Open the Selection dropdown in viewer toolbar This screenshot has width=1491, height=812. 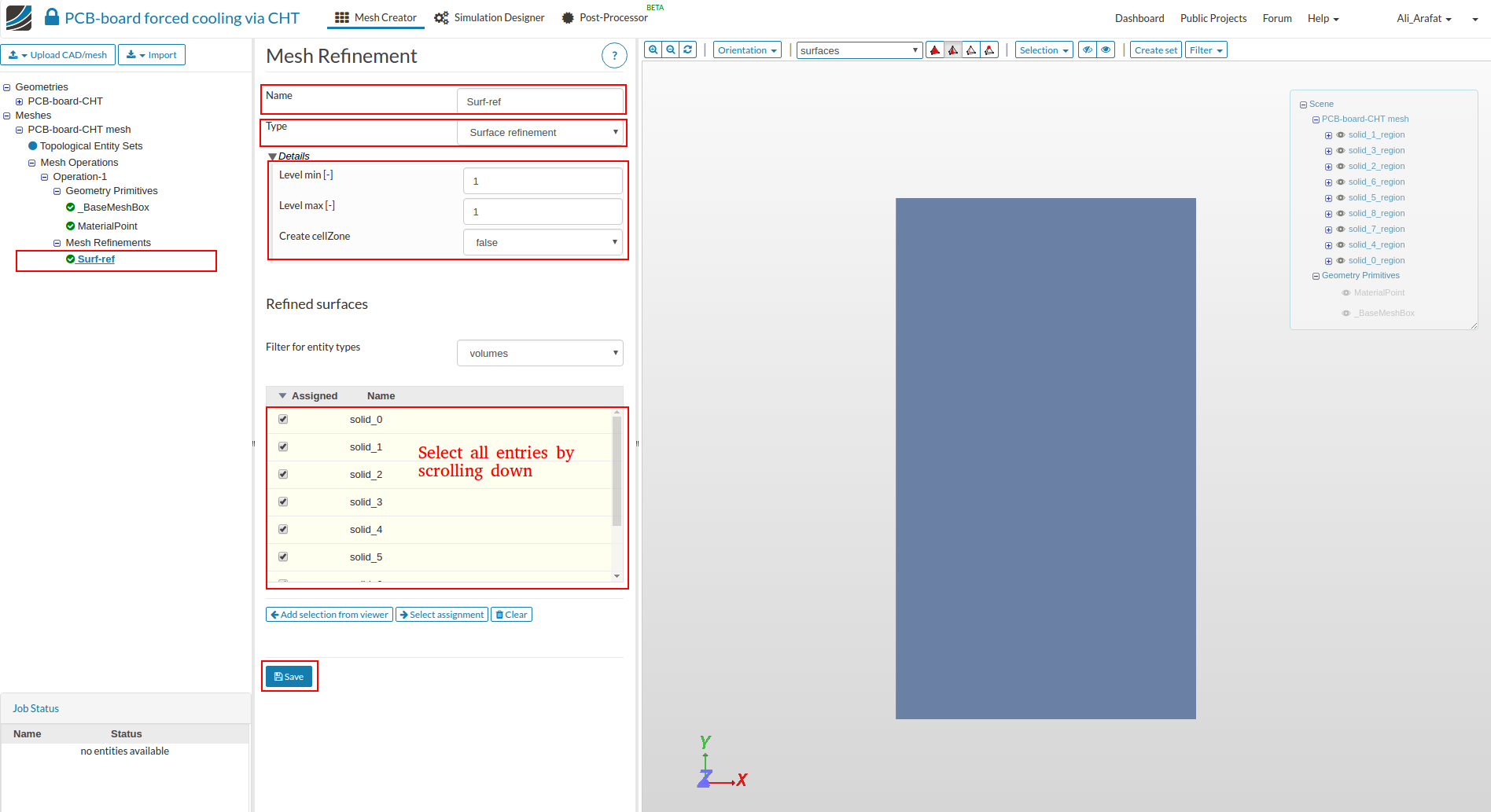coord(1044,50)
